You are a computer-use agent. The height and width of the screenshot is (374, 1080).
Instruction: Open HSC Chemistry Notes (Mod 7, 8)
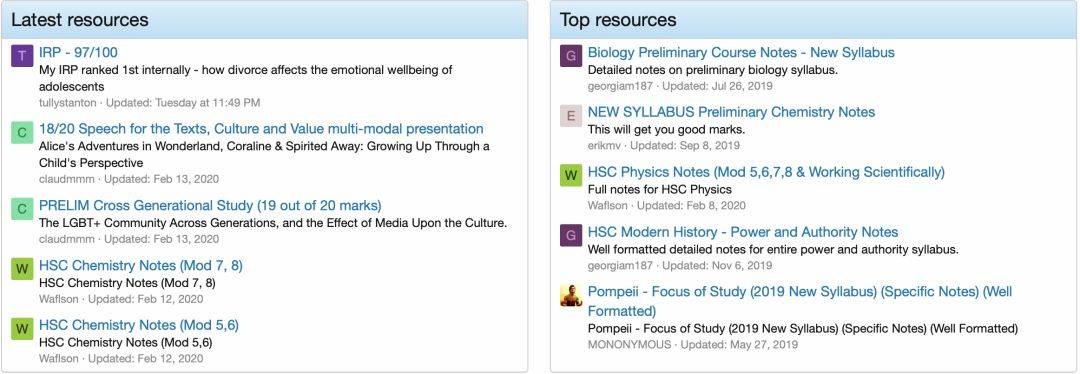[x=141, y=265]
